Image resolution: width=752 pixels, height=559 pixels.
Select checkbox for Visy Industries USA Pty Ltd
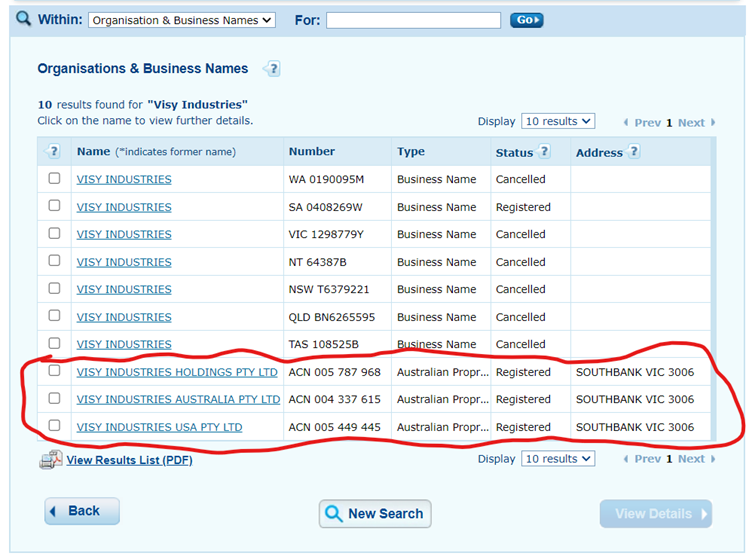(55, 426)
